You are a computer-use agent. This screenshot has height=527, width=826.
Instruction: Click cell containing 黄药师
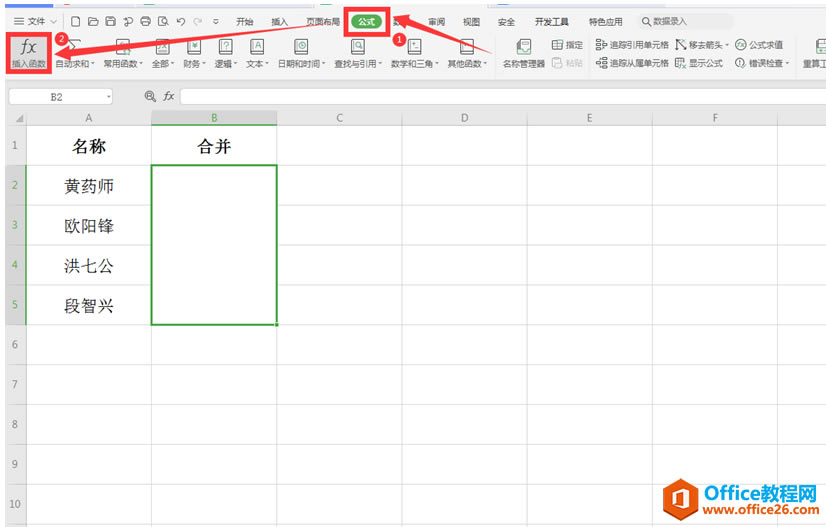click(x=88, y=186)
